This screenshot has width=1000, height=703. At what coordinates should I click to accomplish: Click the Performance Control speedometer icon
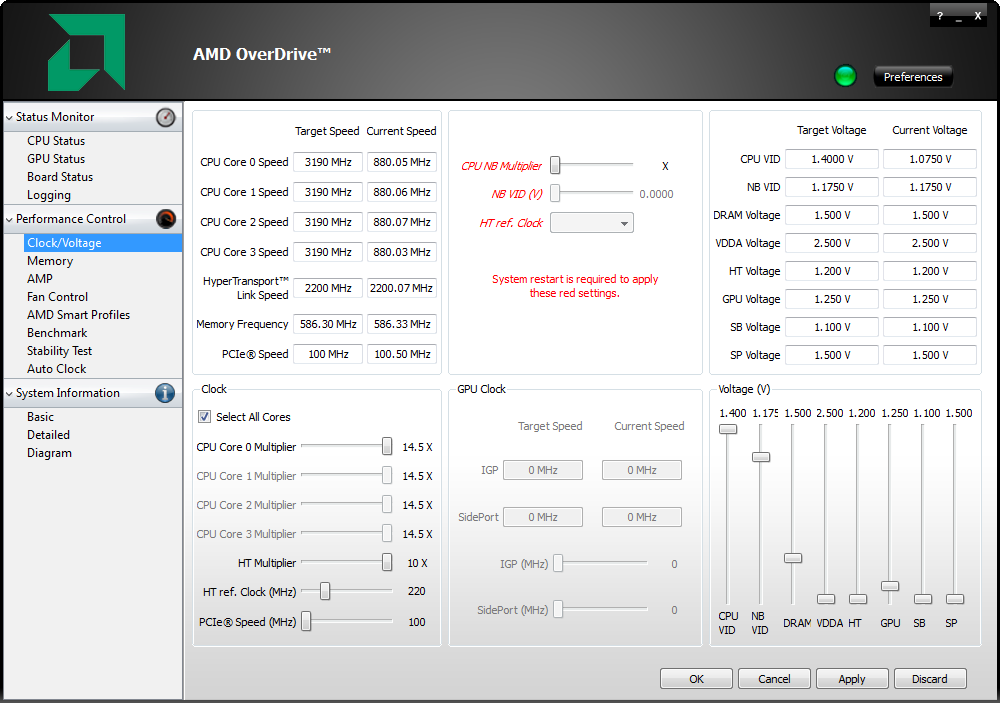pos(165,219)
